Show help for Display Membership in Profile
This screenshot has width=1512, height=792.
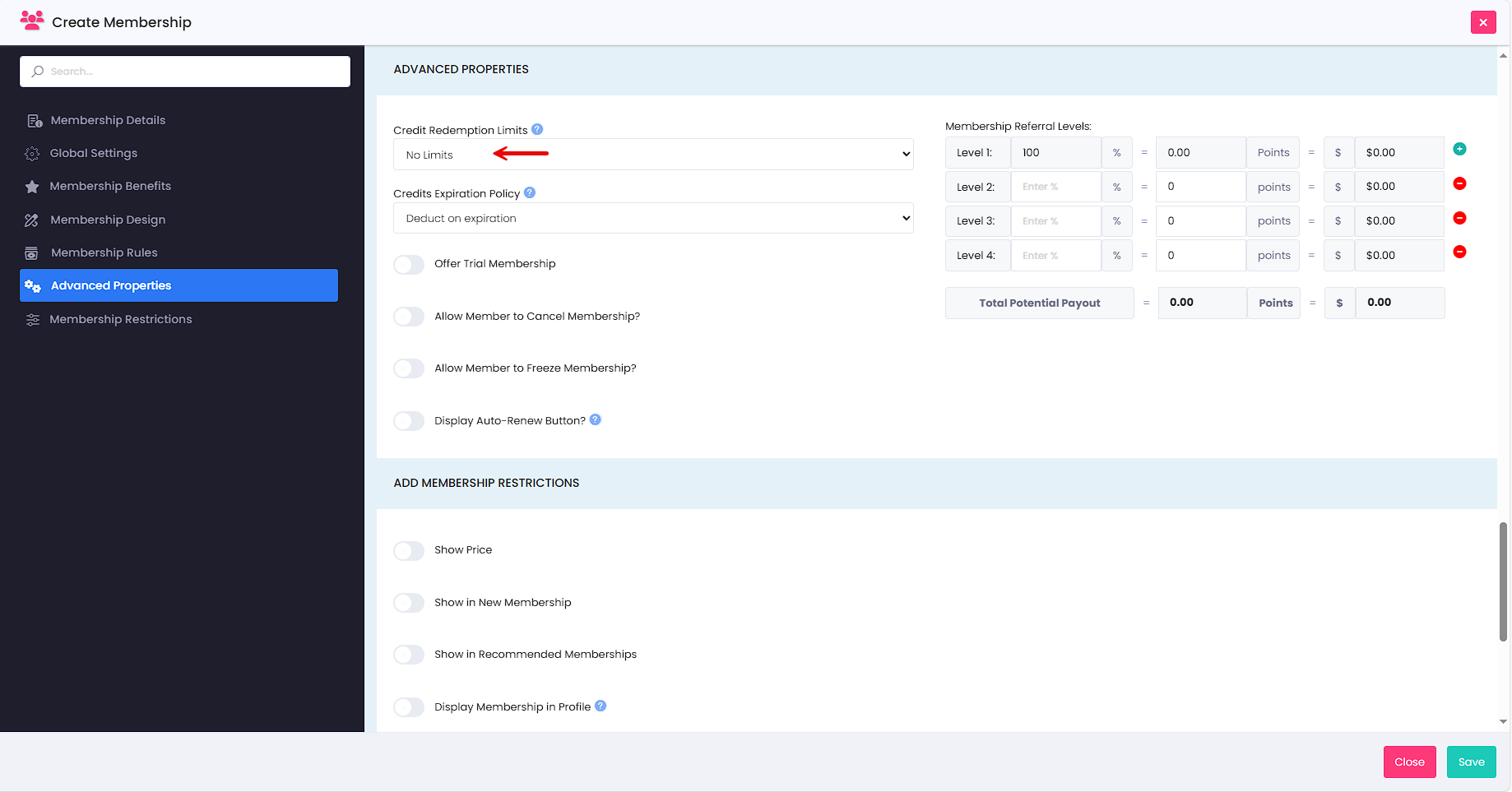point(601,706)
